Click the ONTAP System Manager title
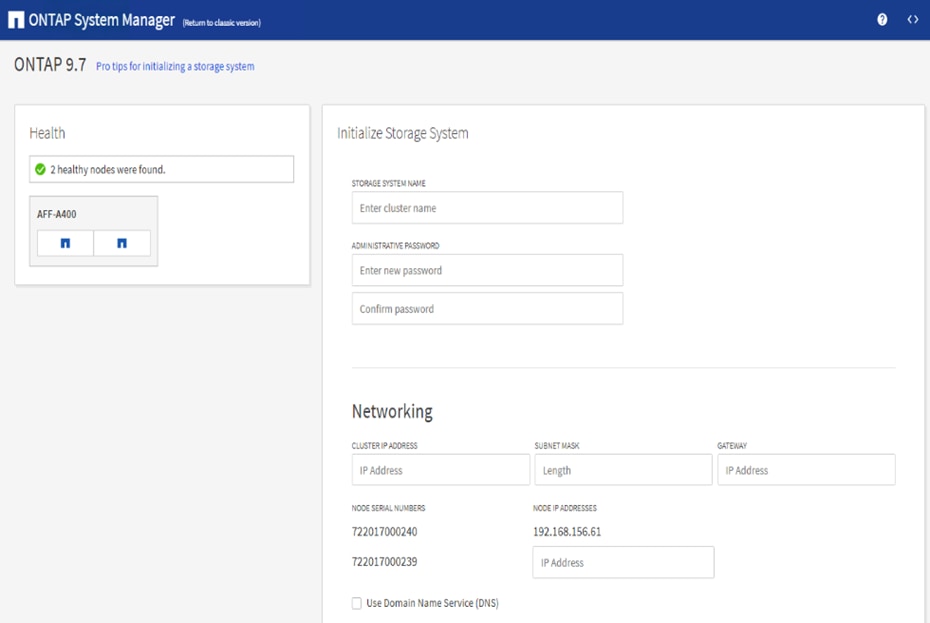This screenshot has height=623, width=930. (x=101, y=20)
